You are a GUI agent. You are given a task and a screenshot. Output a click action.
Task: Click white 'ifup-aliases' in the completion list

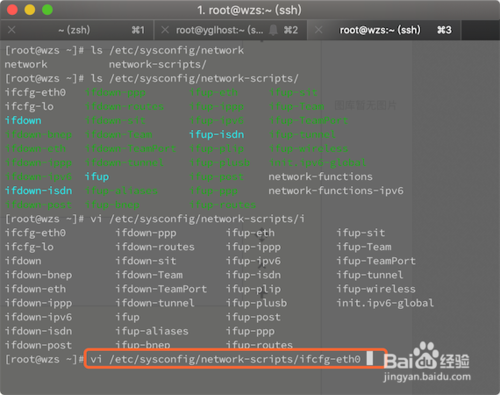[x=152, y=331]
